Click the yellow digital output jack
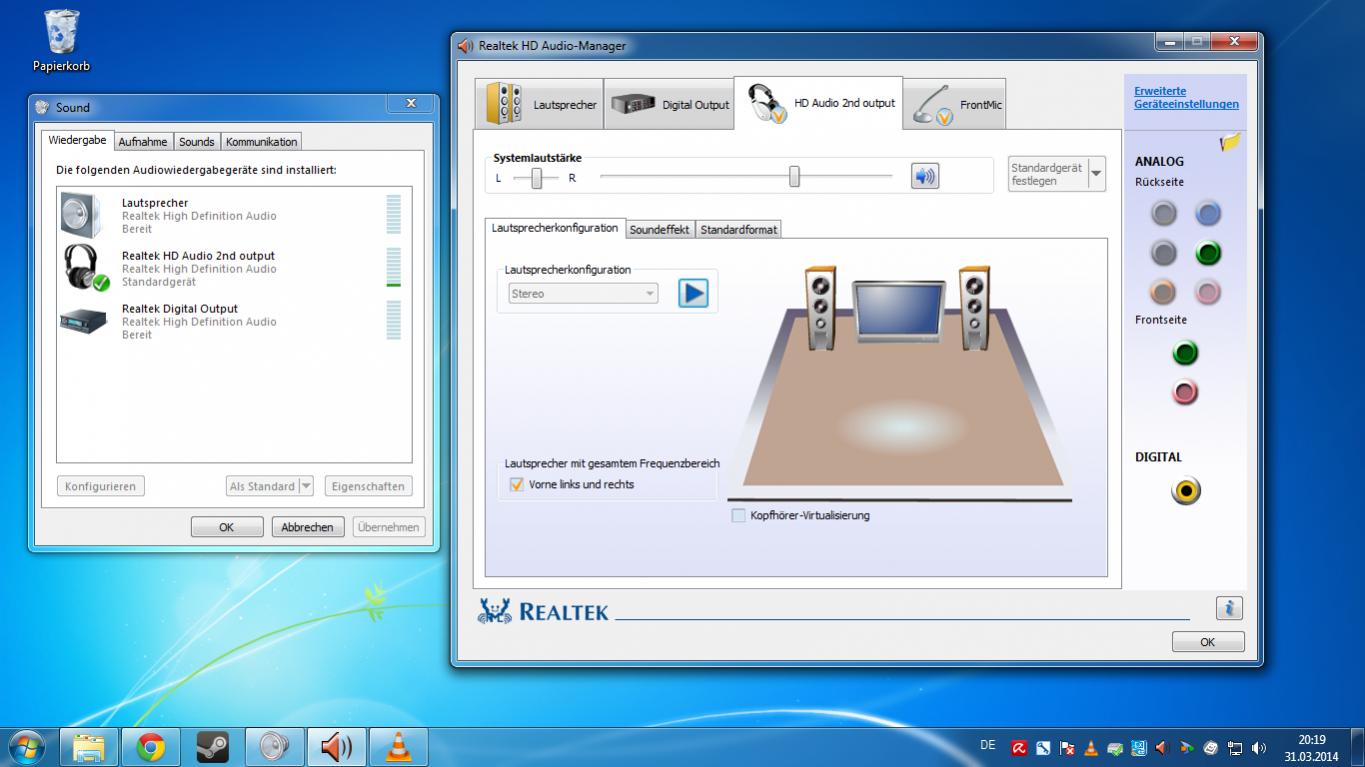The image size is (1365, 767). 1185,490
